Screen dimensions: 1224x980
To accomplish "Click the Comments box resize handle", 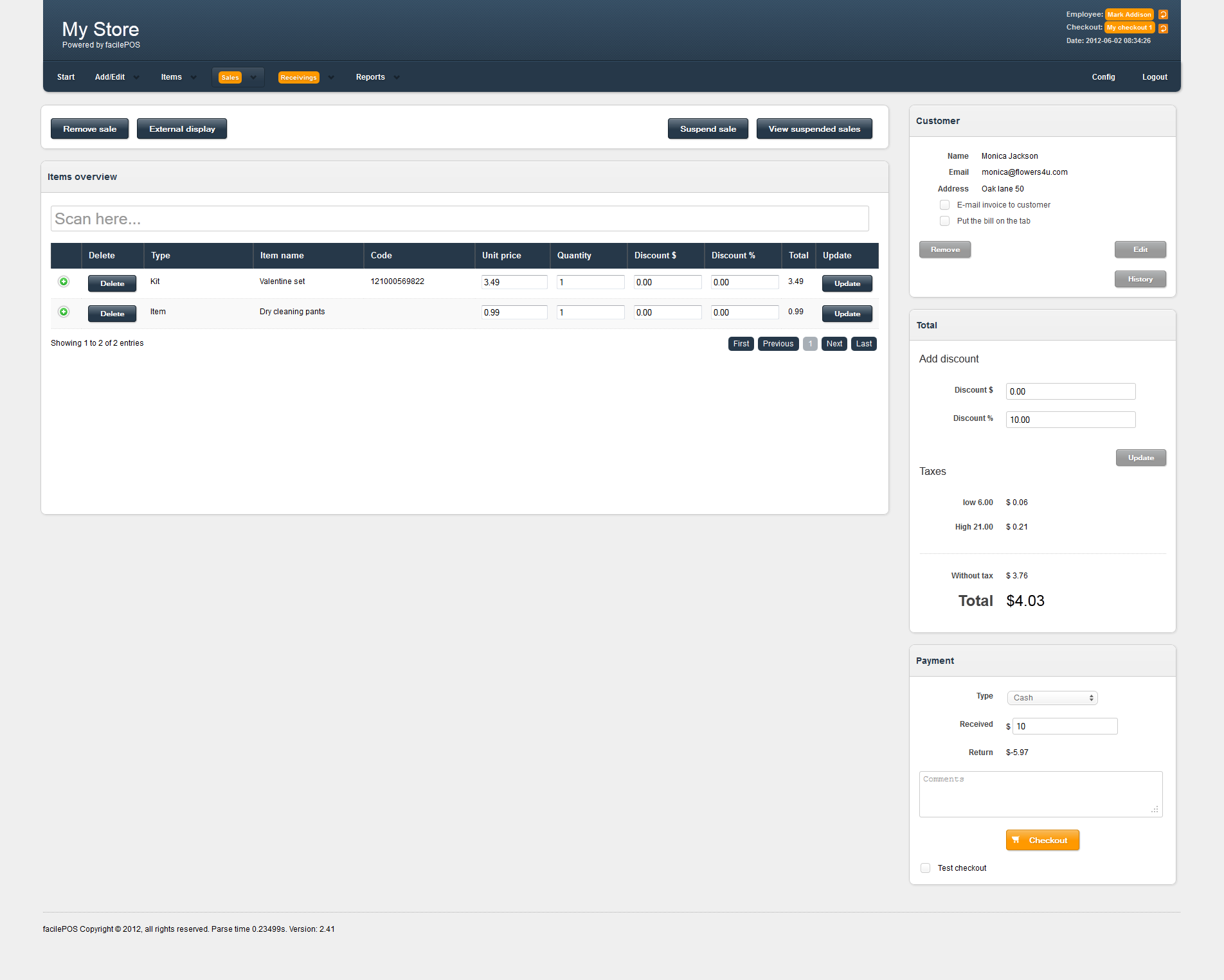I will 1155,810.
